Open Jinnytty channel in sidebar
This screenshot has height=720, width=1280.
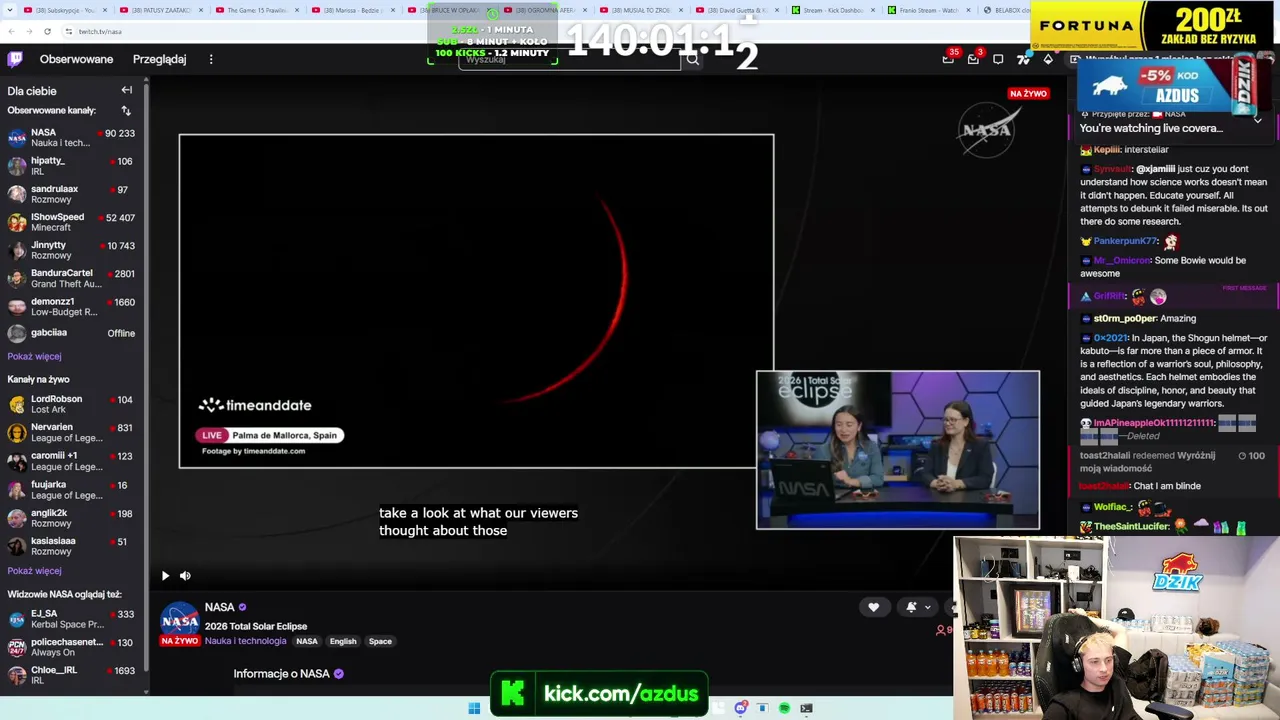72,249
